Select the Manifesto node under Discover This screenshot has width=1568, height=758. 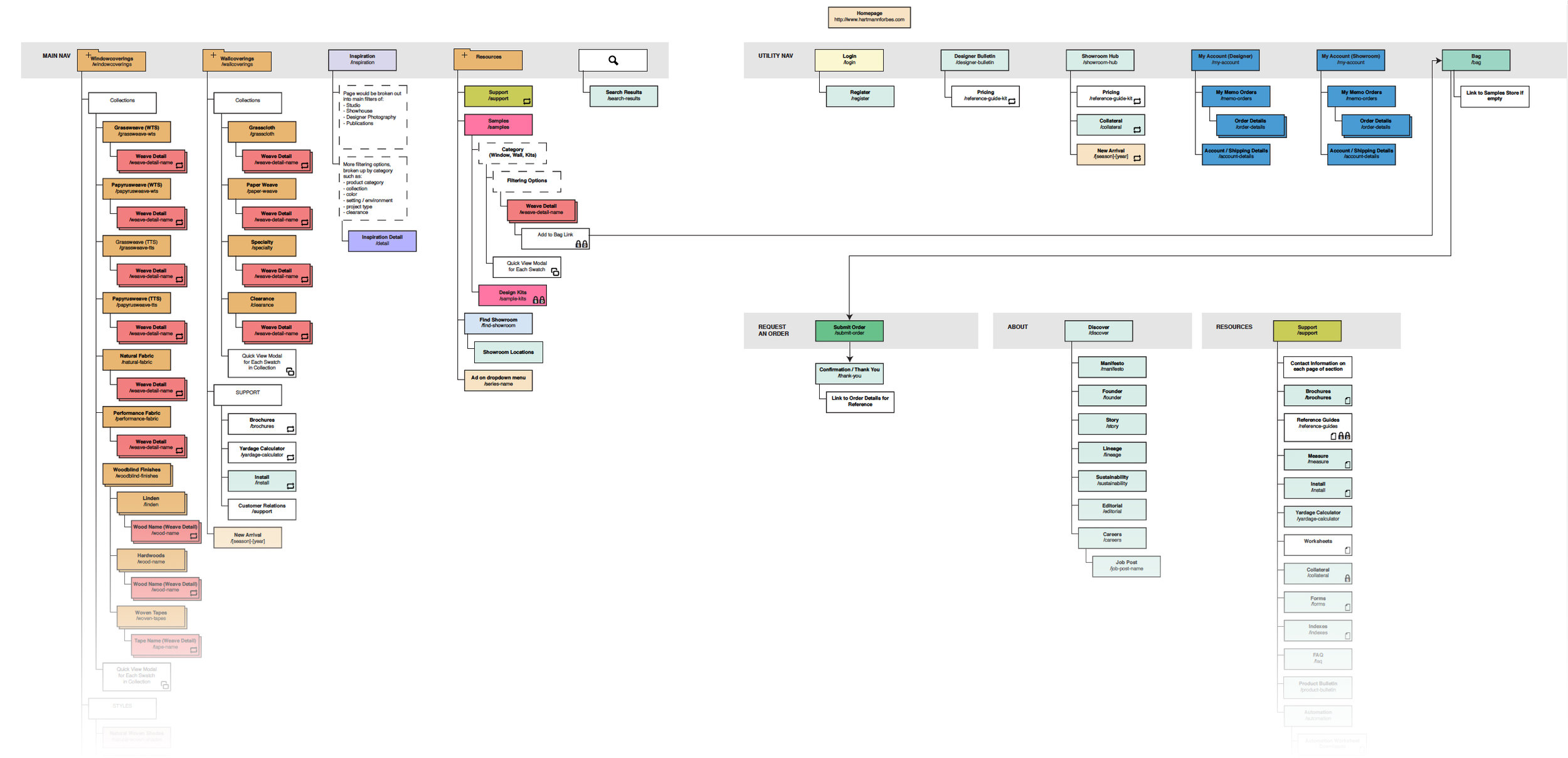click(1111, 366)
